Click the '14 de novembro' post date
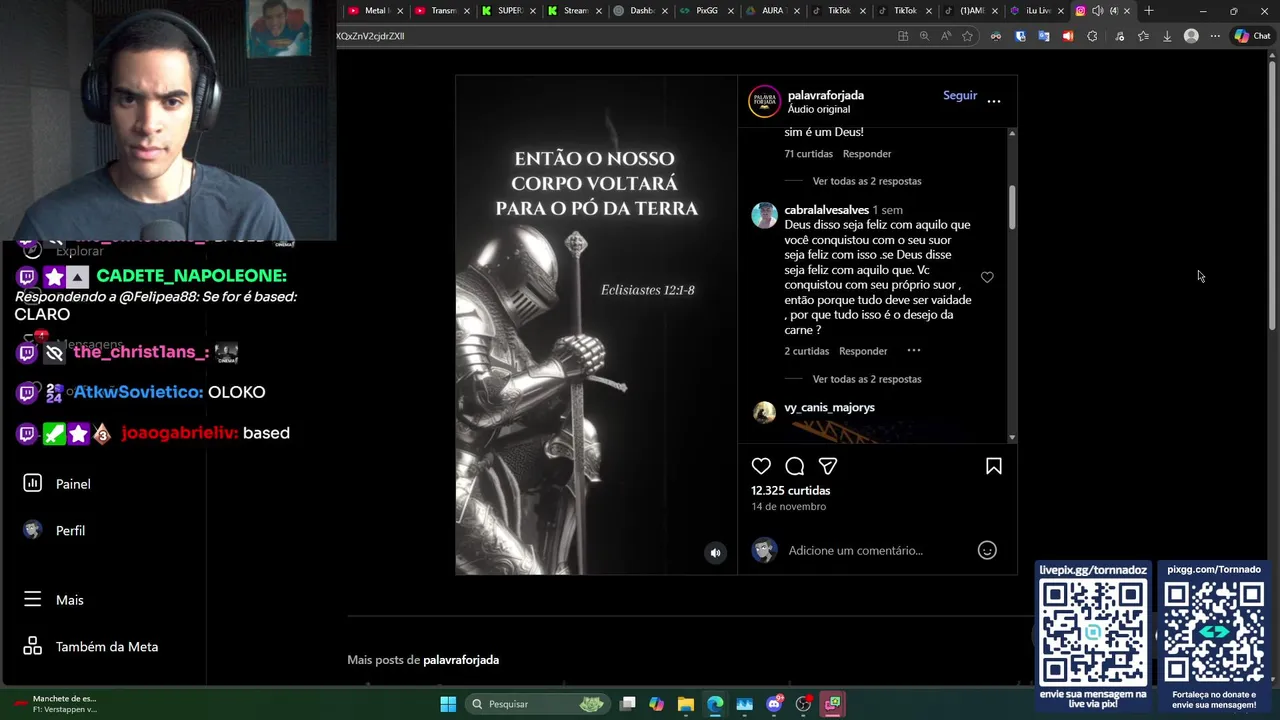Screen dimensions: 1280x720 pyautogui.click(x=788, y=506)
